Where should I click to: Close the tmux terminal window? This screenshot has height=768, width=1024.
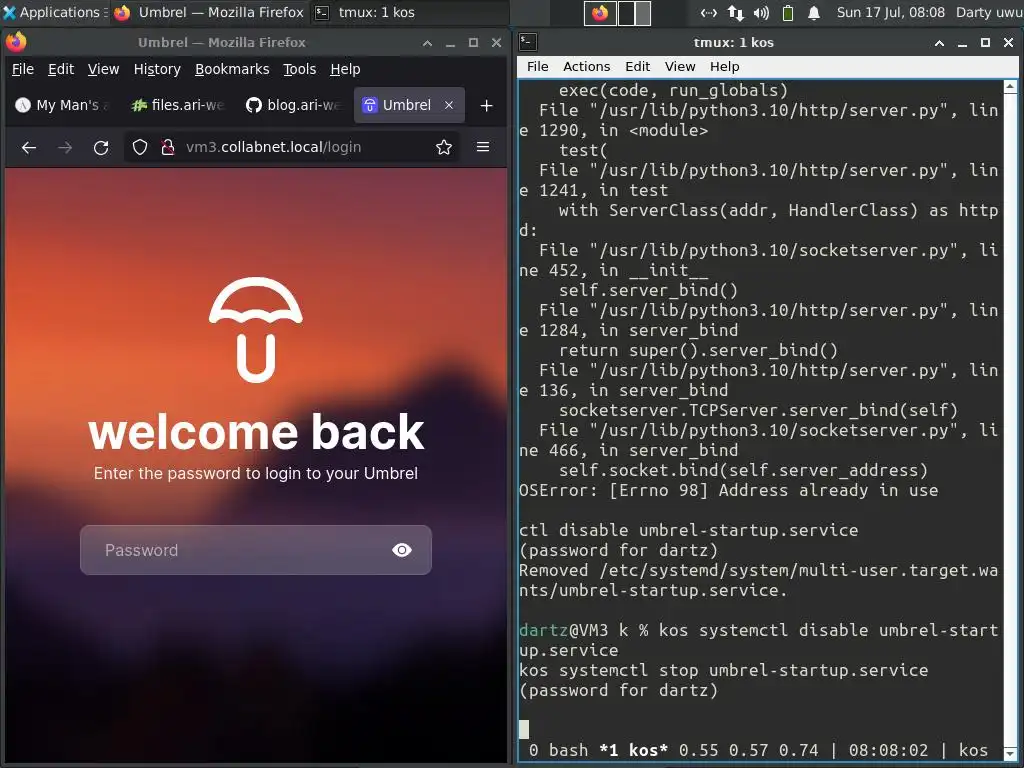click(1008, 43)
